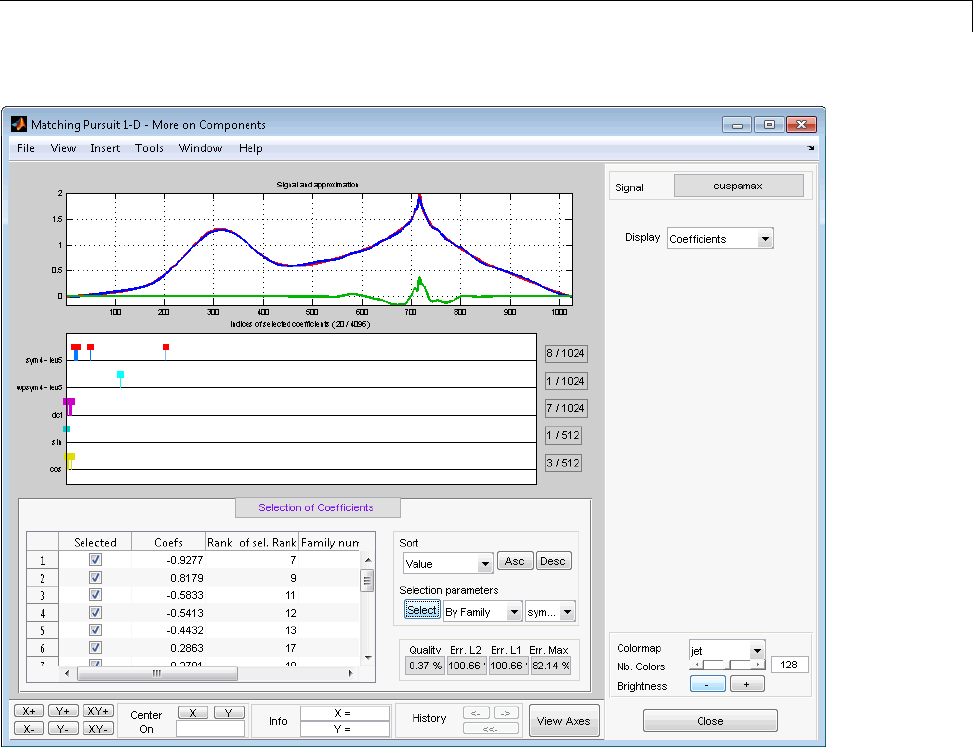Click the XY+ zoom button

tap(98, 710)
